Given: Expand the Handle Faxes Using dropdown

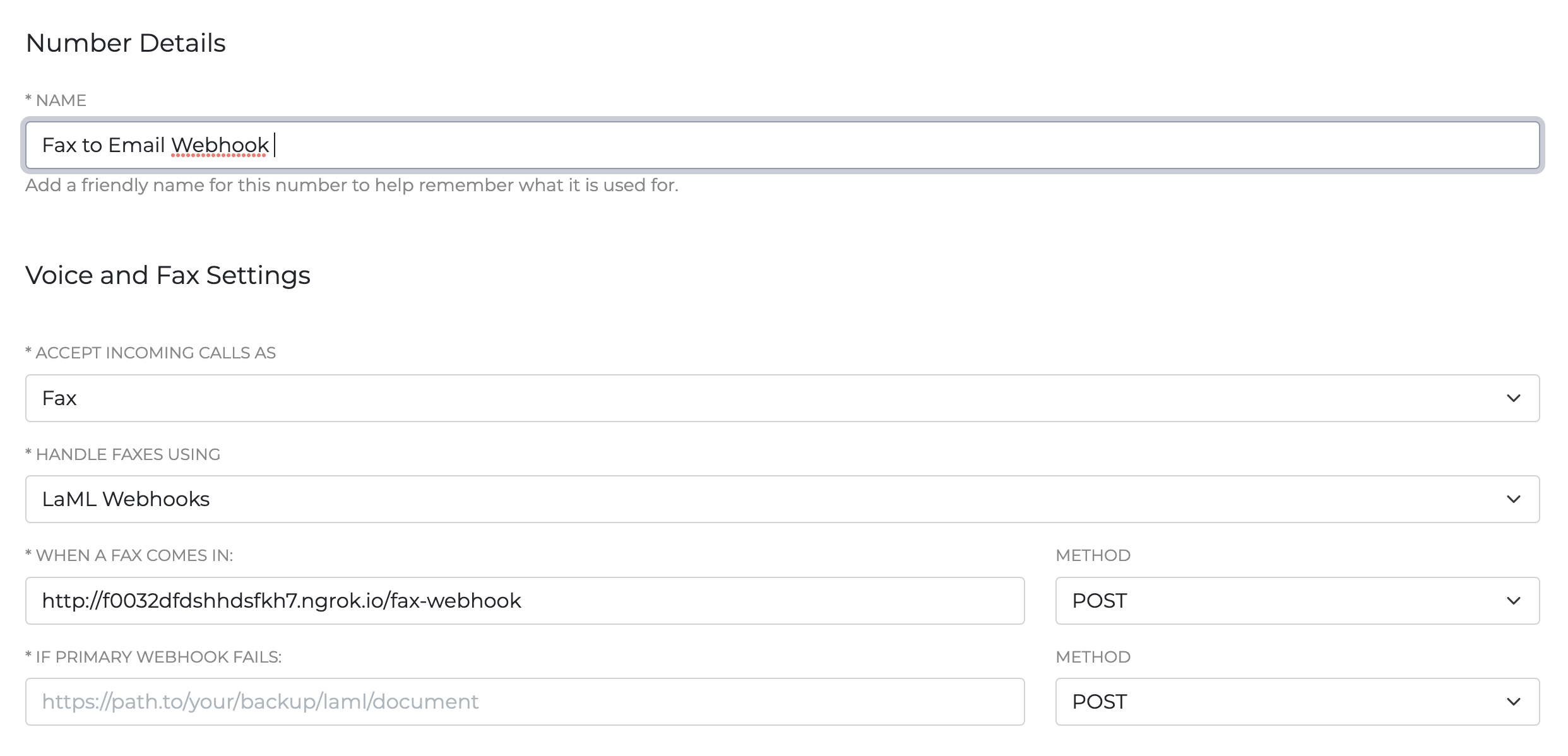Looking at the screenshot, I should (783, 499).
